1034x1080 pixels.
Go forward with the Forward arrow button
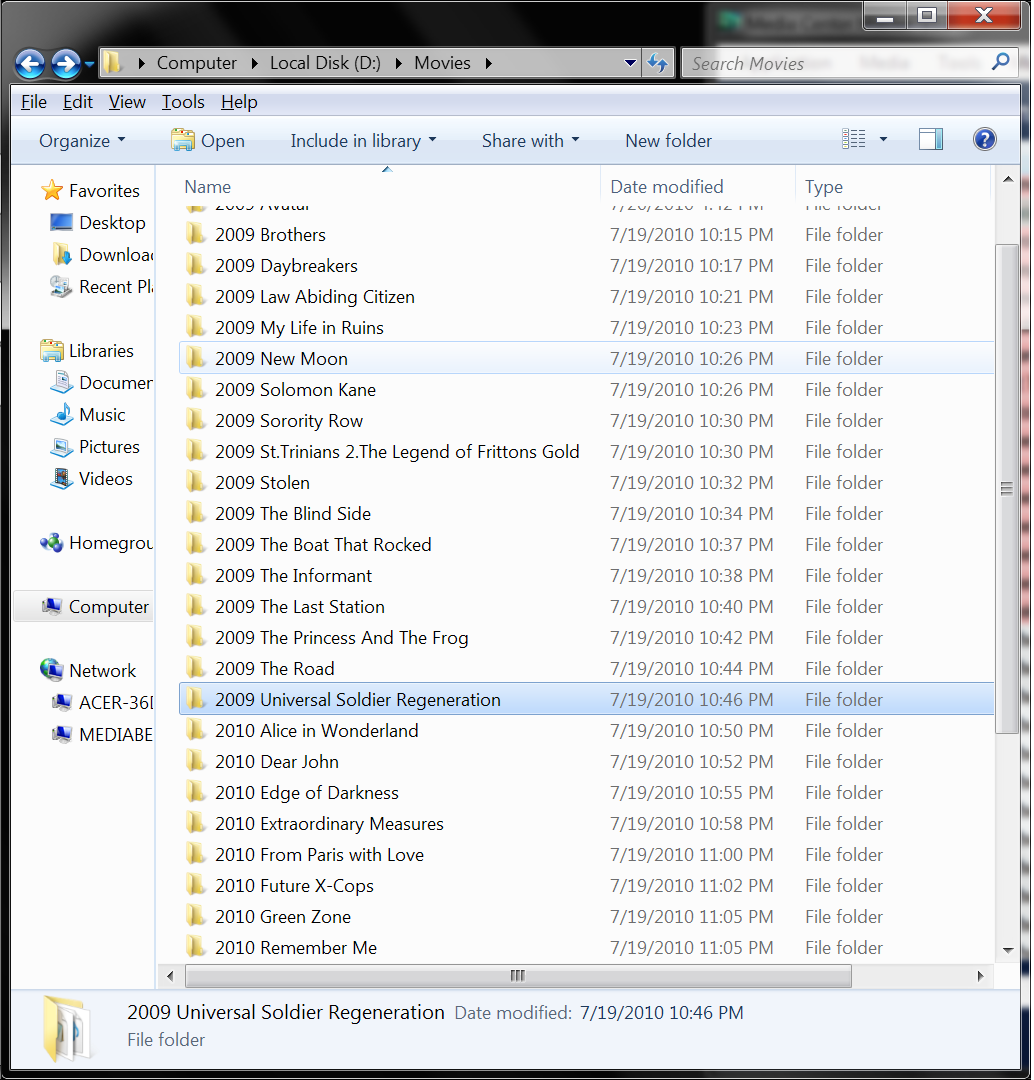65,64
